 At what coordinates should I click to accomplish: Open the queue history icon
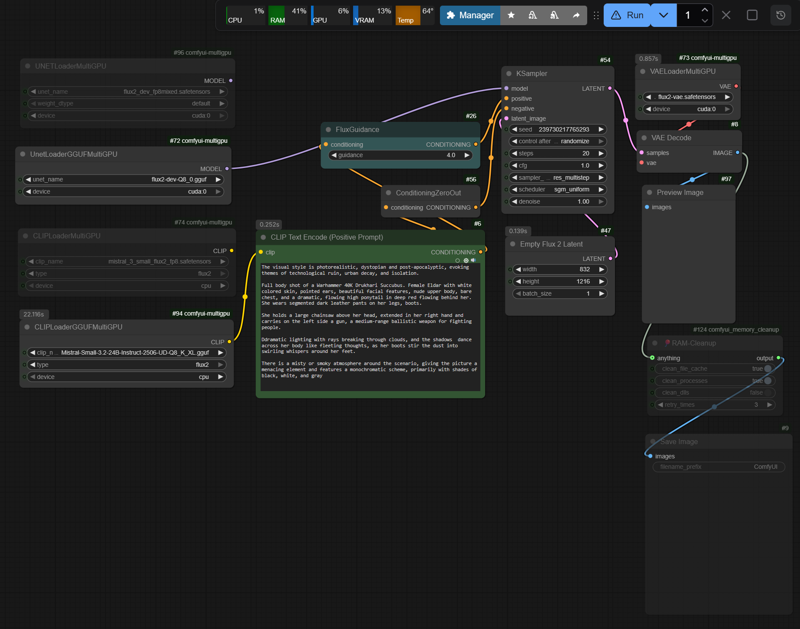pos(781,15)
